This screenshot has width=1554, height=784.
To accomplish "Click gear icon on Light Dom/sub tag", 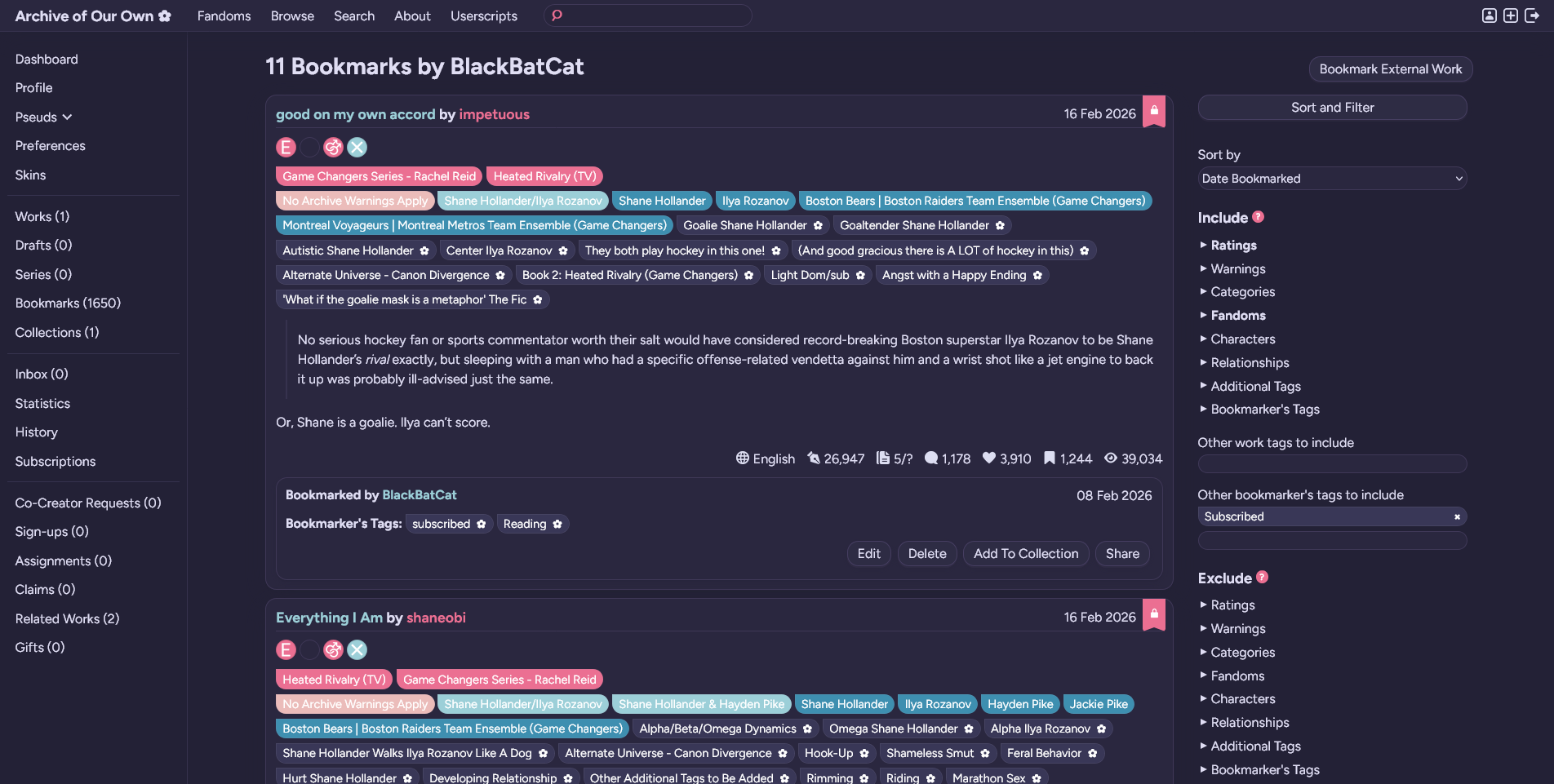I will pos(860,275).
